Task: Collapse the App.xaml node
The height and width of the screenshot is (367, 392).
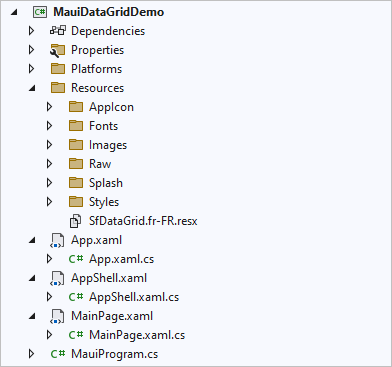Action: 32,240
